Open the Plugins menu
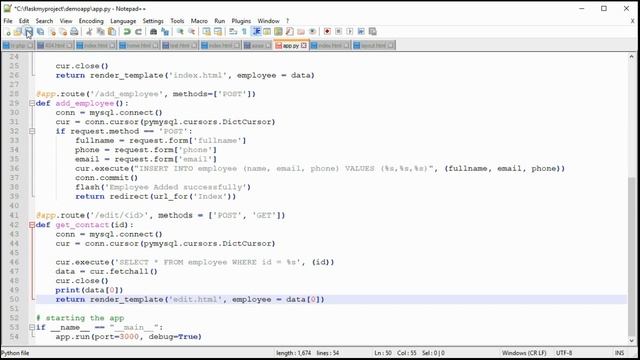This screenshot has width=640, height=360. click(x=241, y=21)
